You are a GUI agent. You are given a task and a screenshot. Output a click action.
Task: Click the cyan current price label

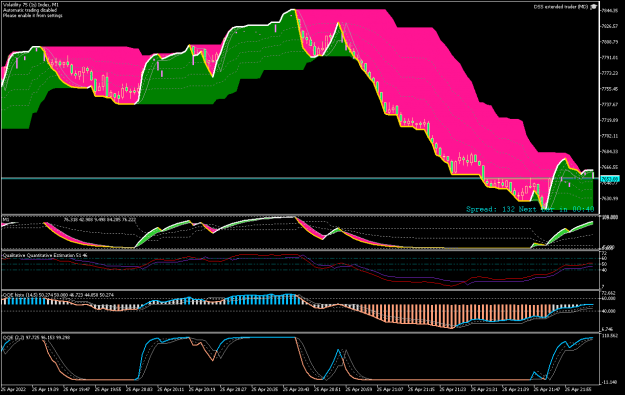609,179
